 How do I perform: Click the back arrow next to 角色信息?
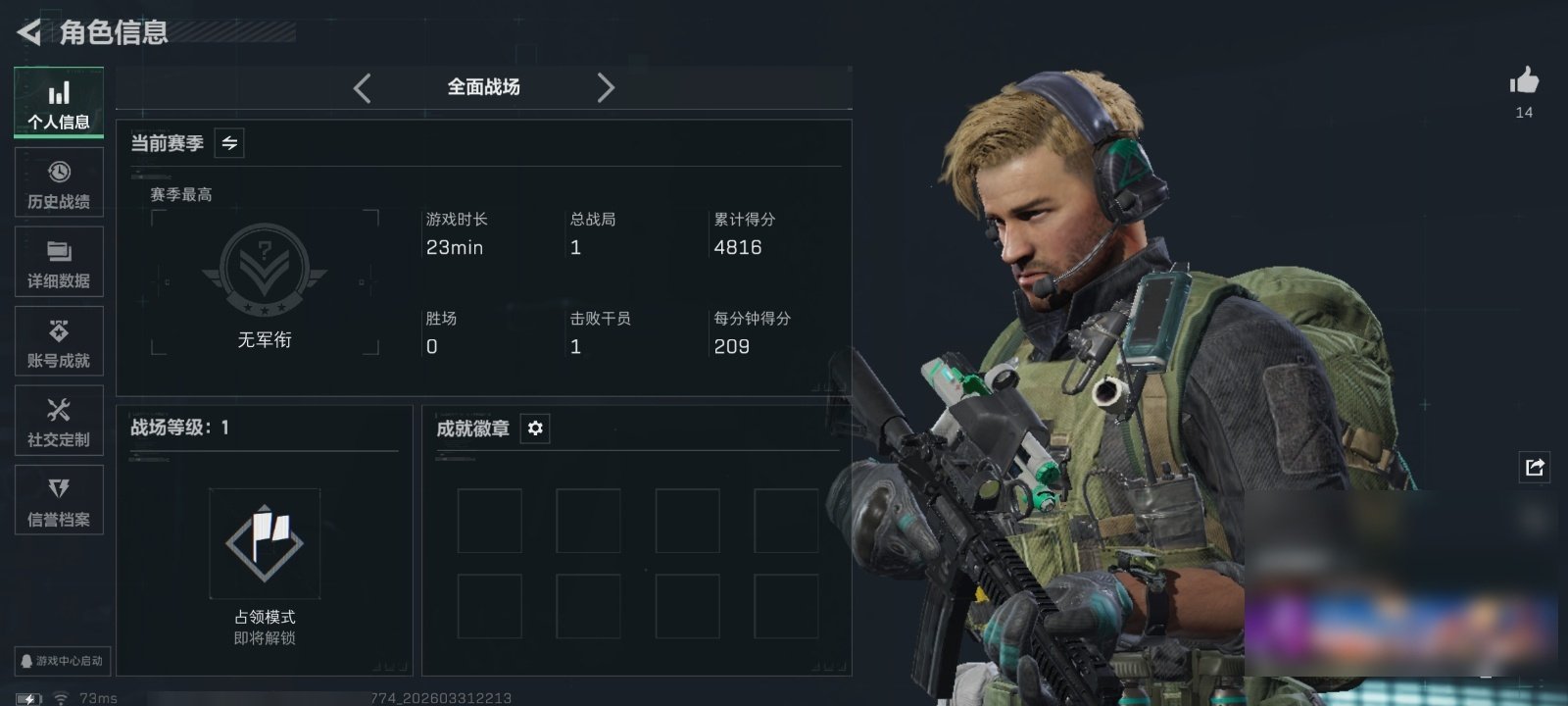(x=29, y=32)
